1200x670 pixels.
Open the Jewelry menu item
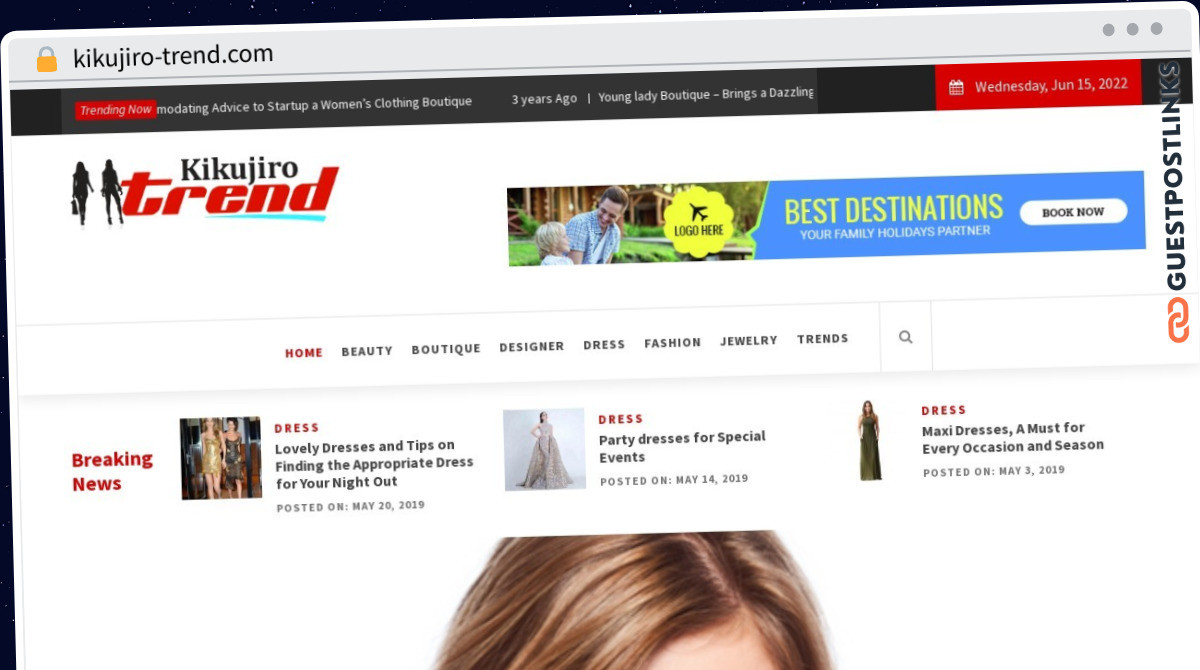748,340
